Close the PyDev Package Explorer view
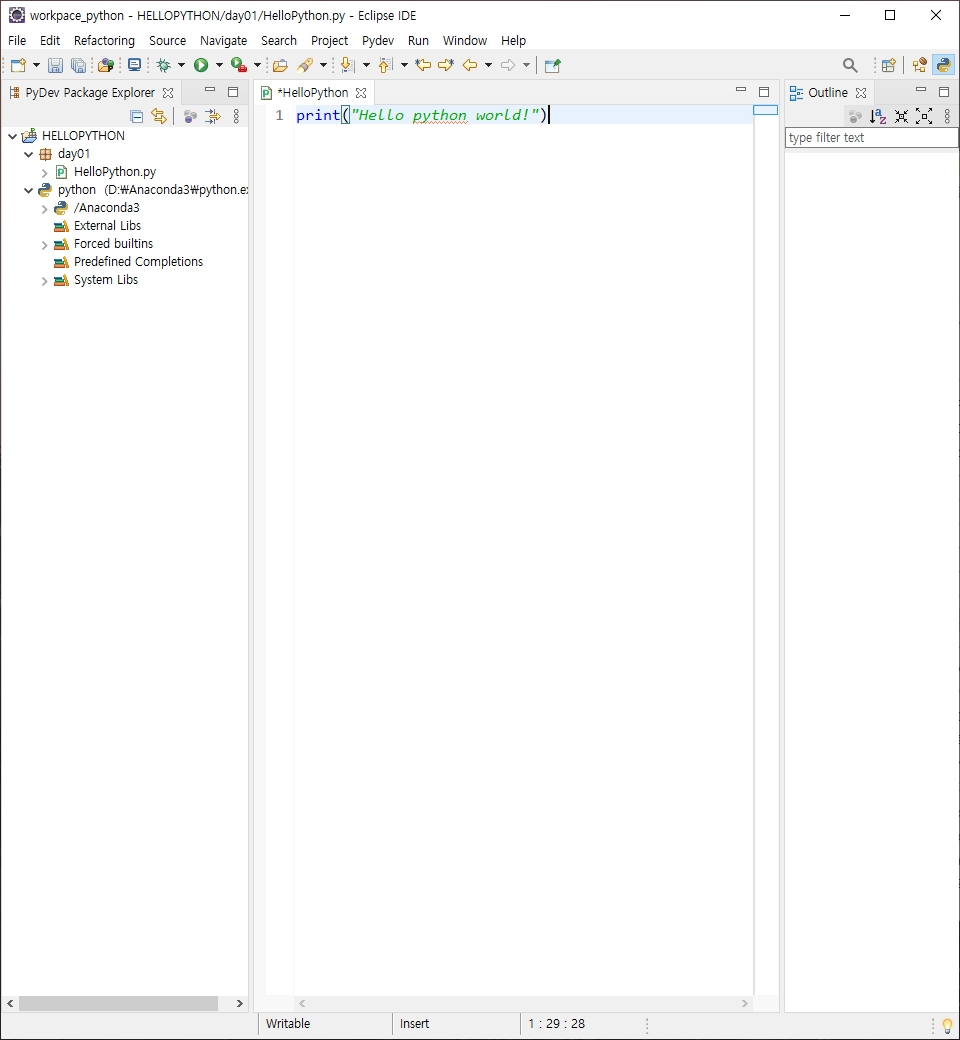This screenshot has width=960, height=1040. tap(168, 93)
